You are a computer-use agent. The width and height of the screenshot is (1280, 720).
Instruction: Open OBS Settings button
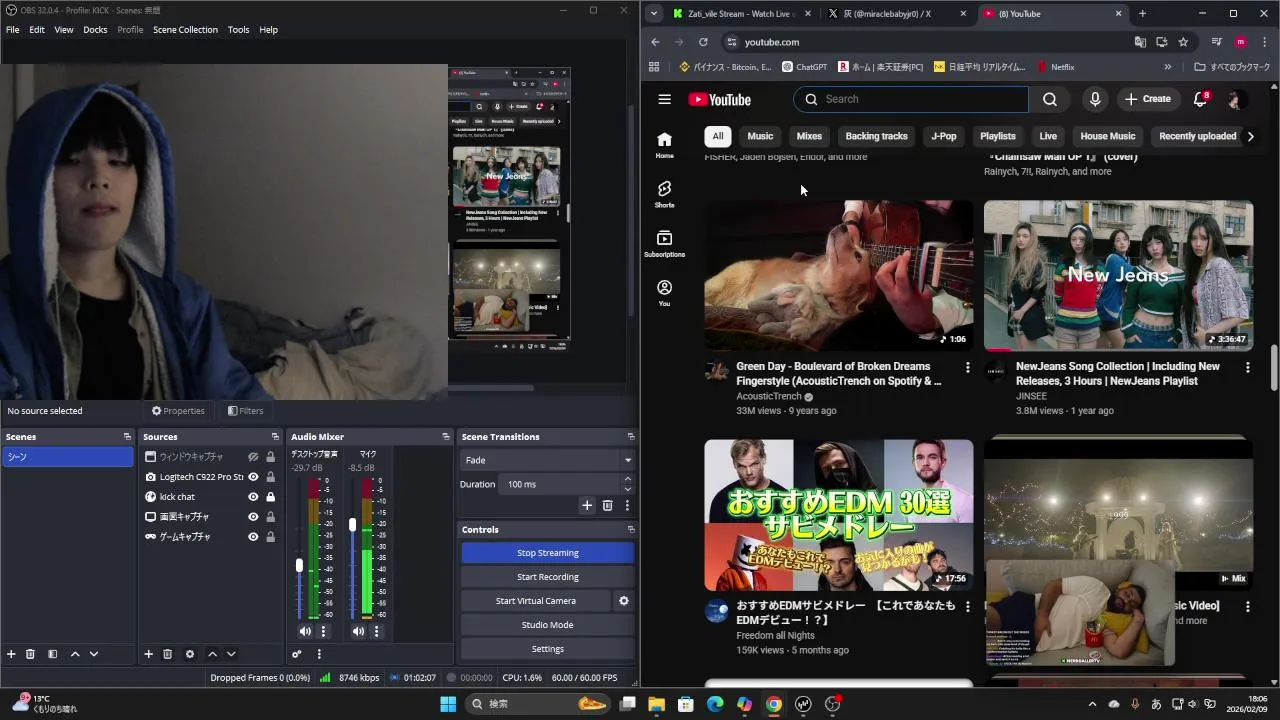[547, 649]
